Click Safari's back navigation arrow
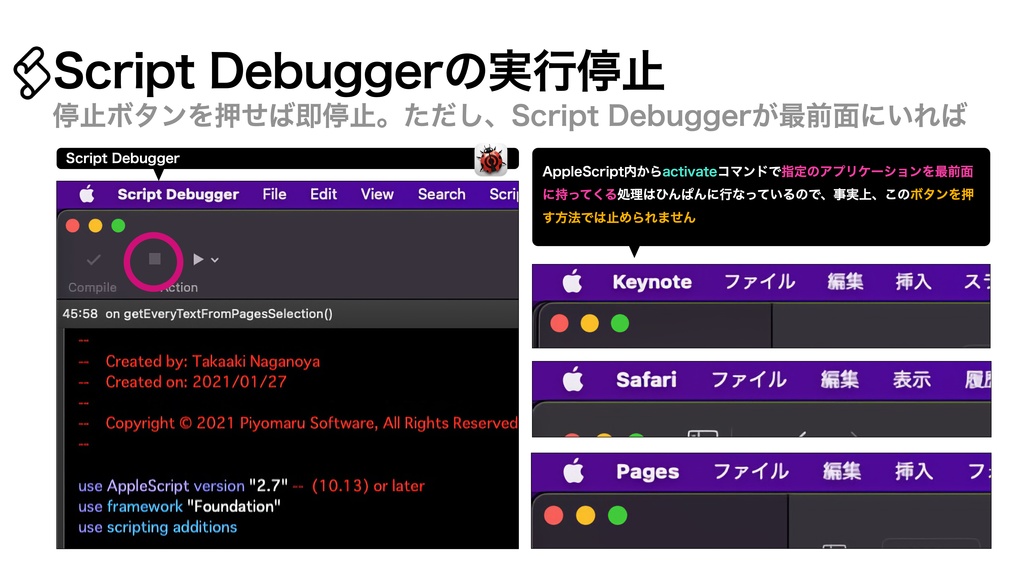The height and width of the screenshot is (576, 1024). (801, 432)
